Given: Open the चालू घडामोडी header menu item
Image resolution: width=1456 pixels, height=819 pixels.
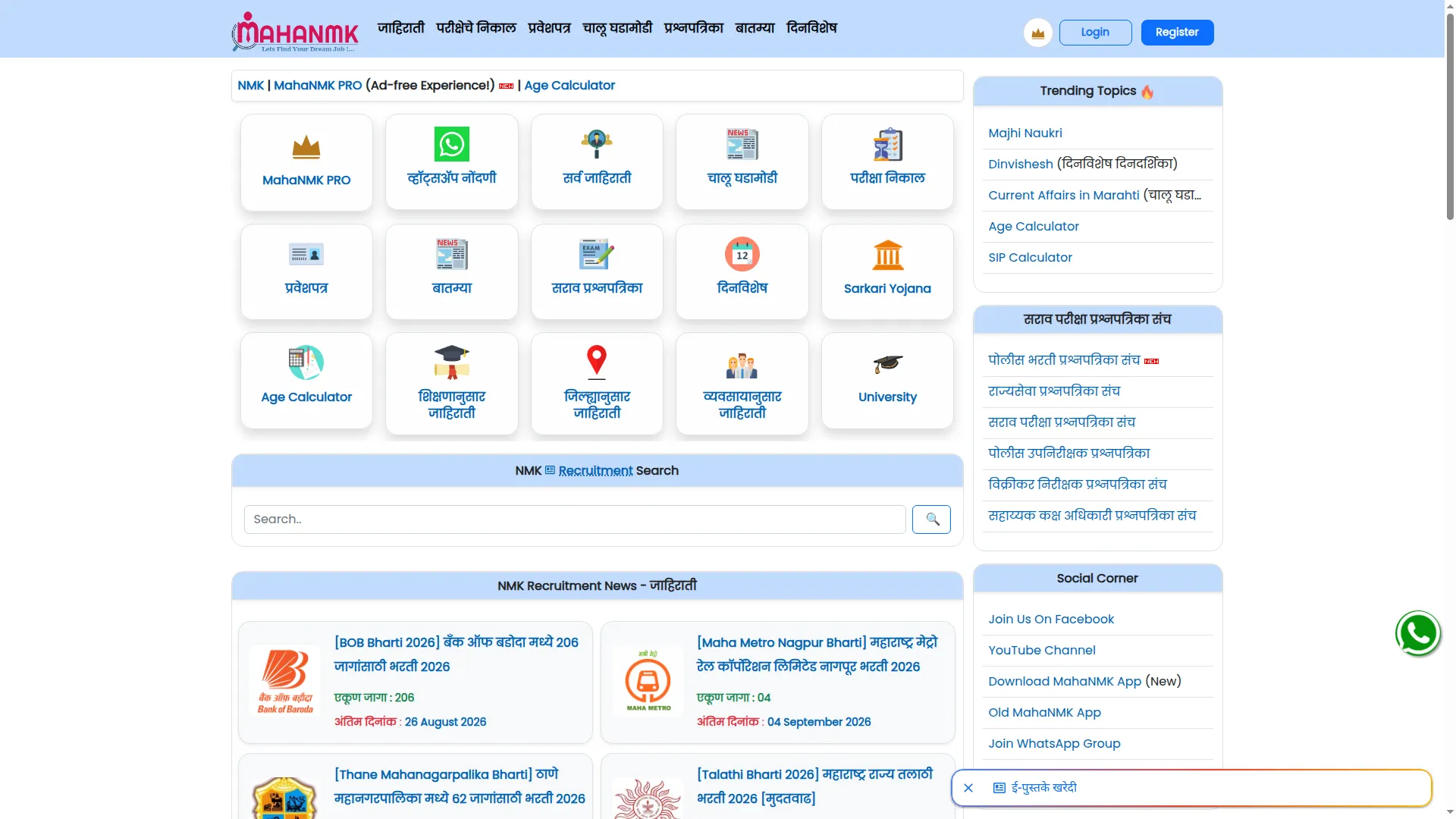Looking at the screenshot, I should [617, 28].
